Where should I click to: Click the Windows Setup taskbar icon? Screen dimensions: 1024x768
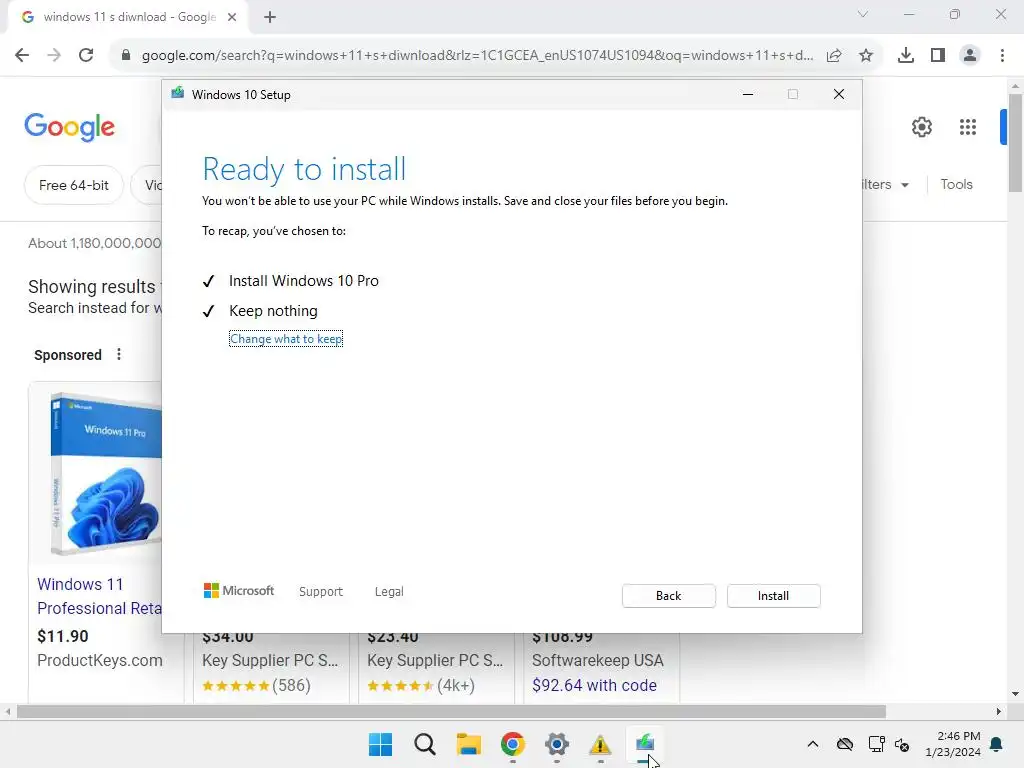[645, 744]
